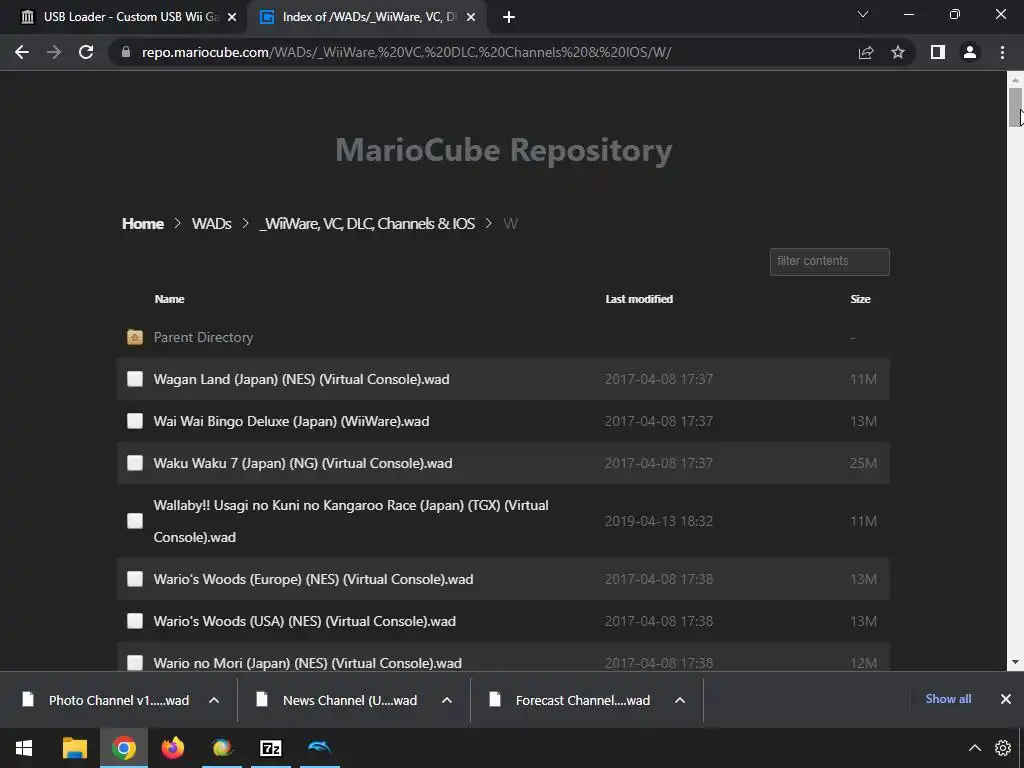Open the settings gear in system tray

coord(1002,748)
